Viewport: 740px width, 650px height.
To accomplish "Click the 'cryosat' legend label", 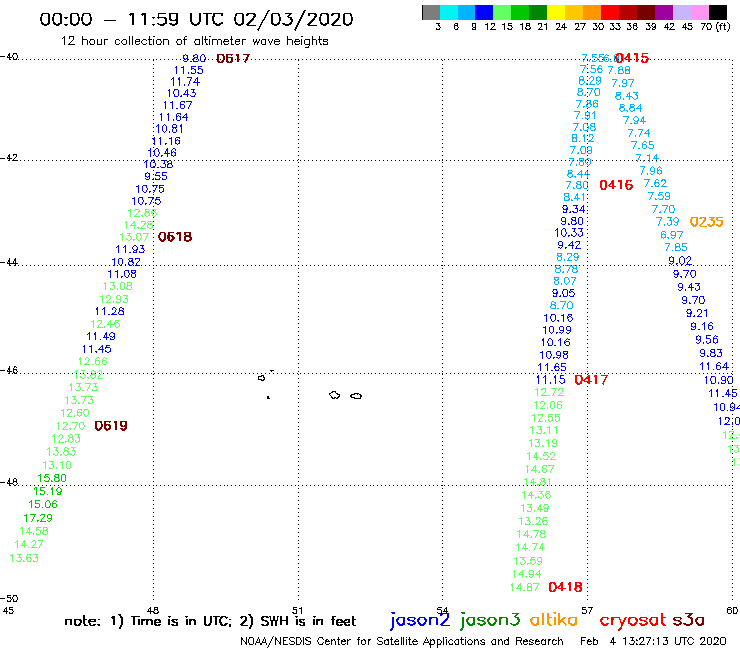I will pos(633,620).
